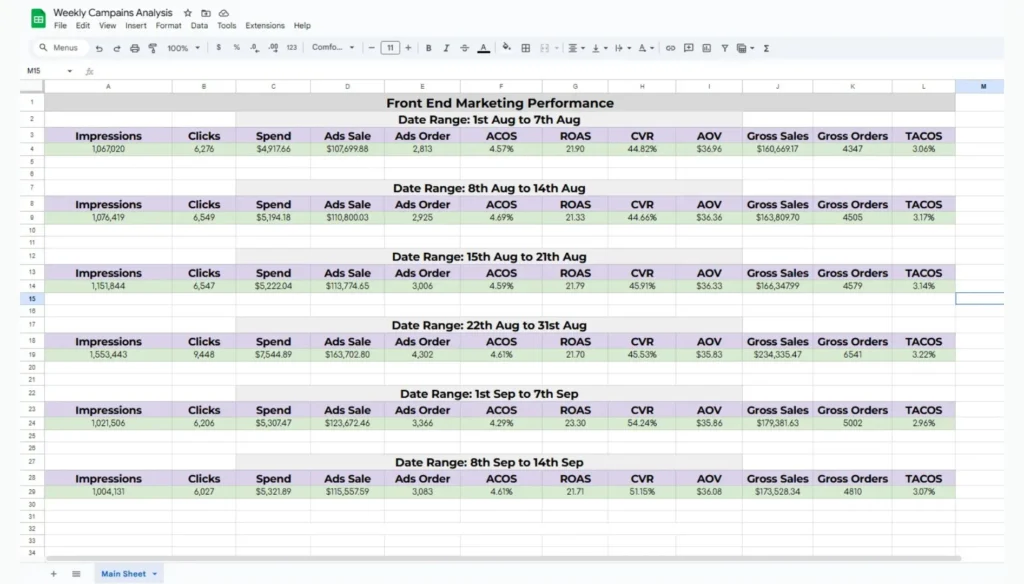Toggle bold formatting
The image size is (1024, 584).
[x=428, y=48]
